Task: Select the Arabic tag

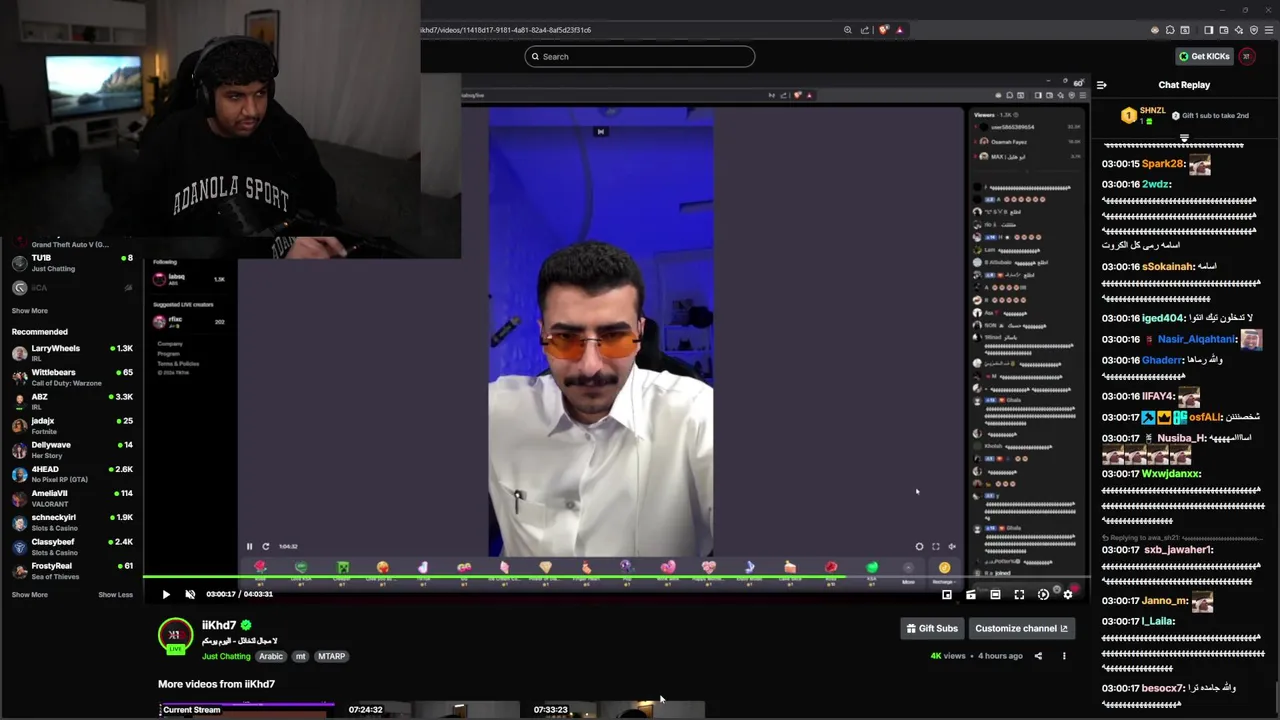Action: [x=271, y=656]
